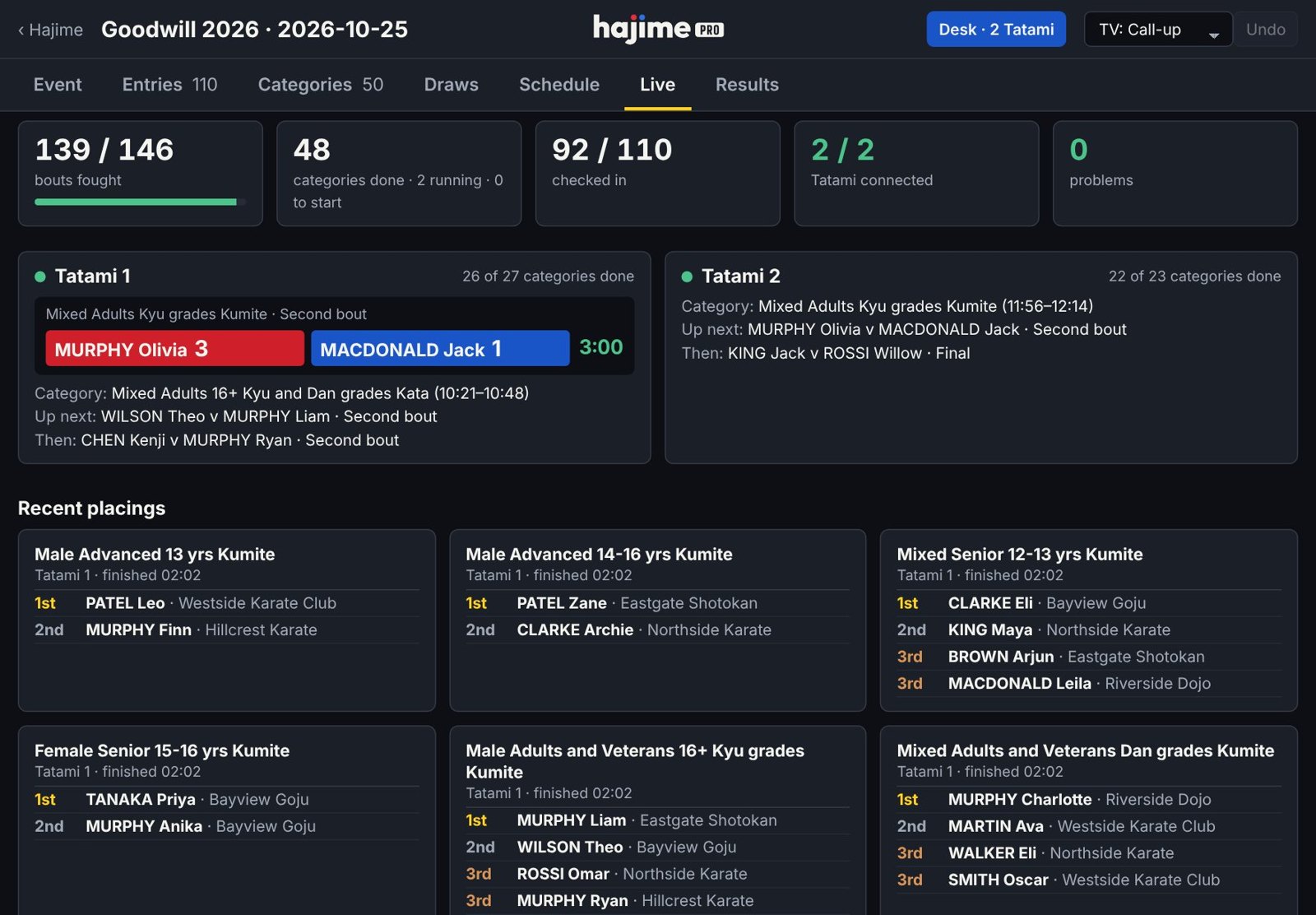This screenshot has width=1316, height=915.
Task: Click the Tatami 2 green status dot
Action: [687, 276]
